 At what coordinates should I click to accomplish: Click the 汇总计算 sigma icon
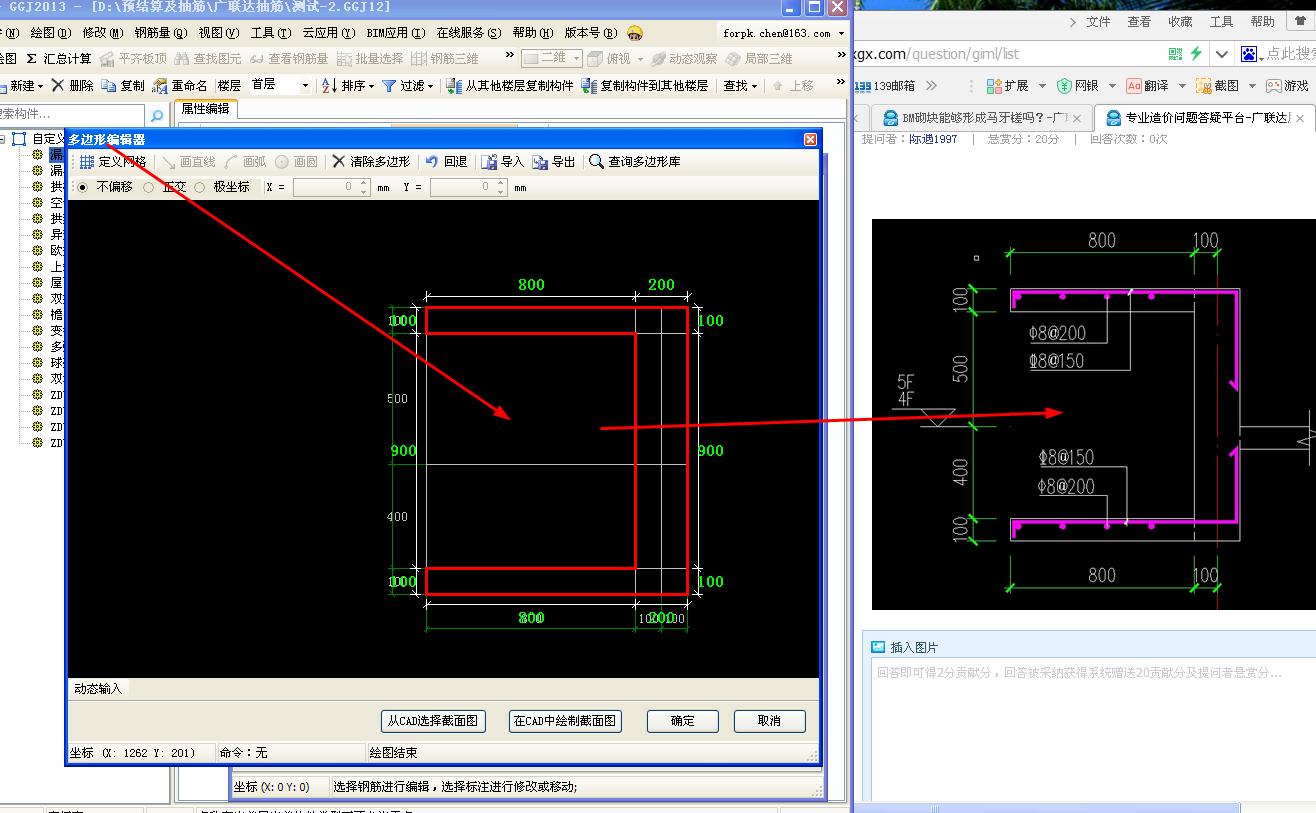32,59
